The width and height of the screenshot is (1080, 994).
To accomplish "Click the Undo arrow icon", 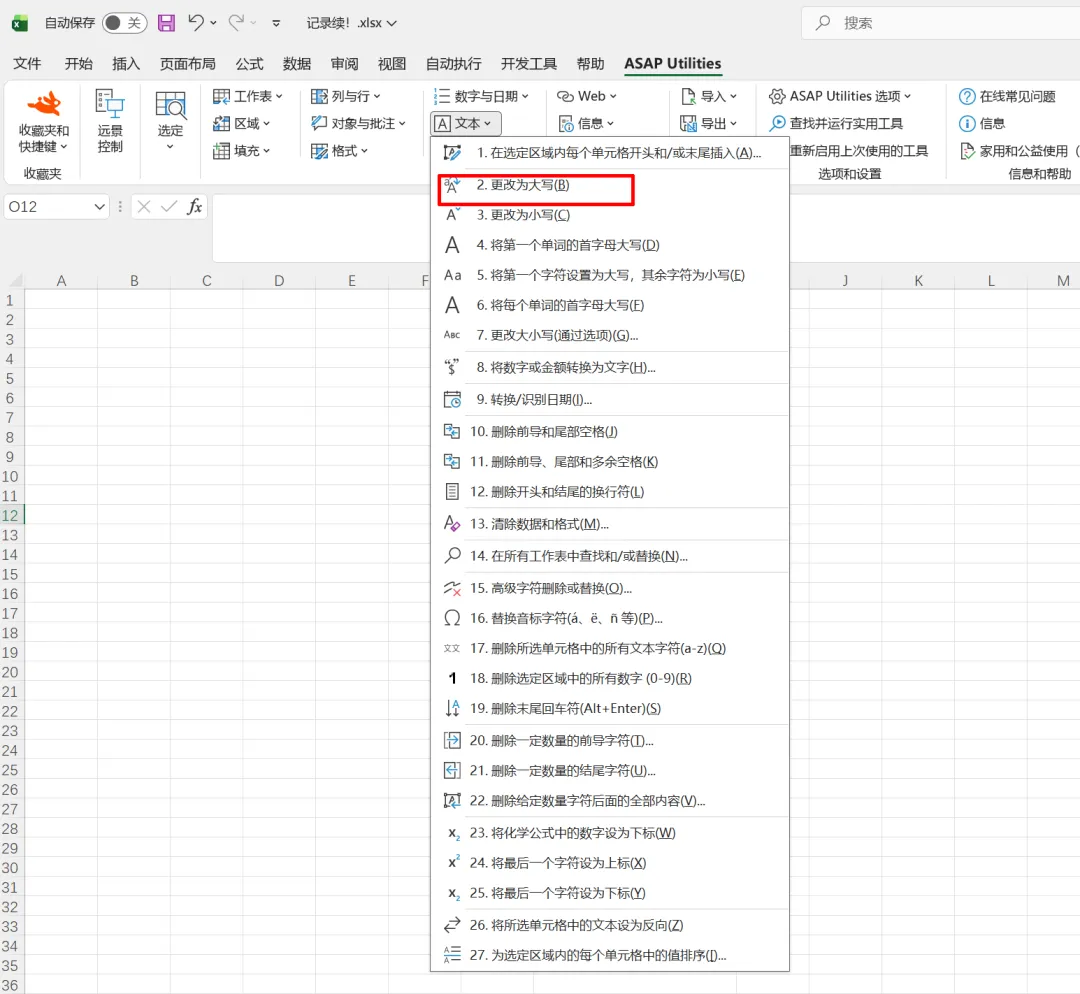I will click(196, 23).
